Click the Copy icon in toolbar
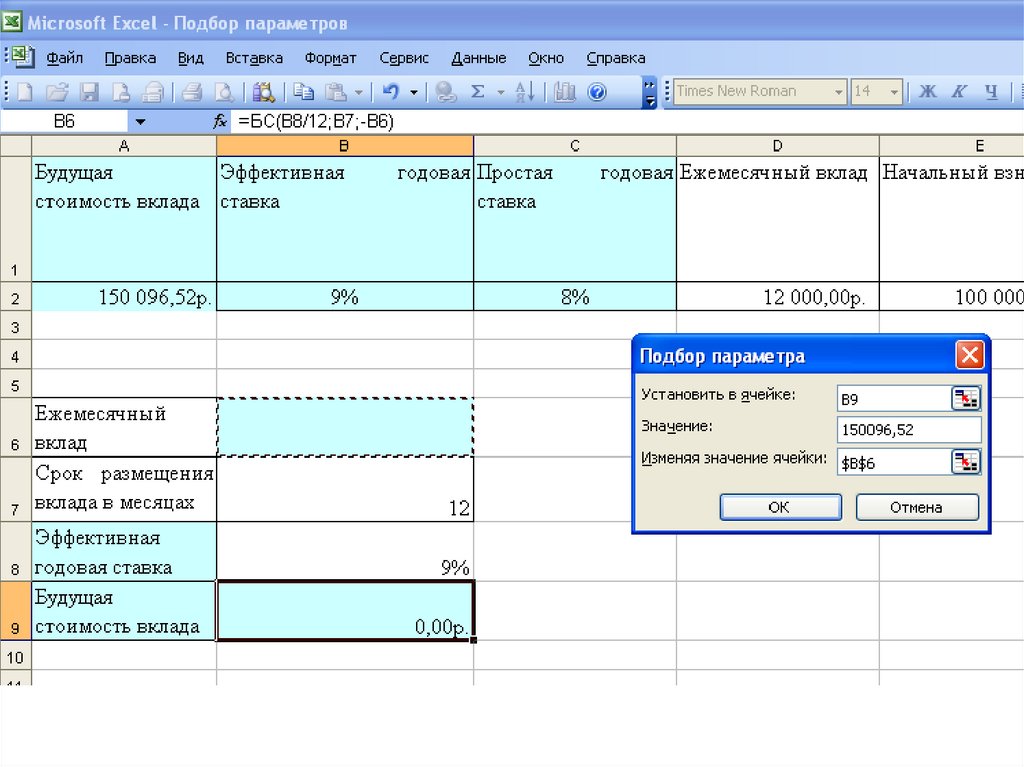This screenshot has height=767, width=1024. coord(304,92)
